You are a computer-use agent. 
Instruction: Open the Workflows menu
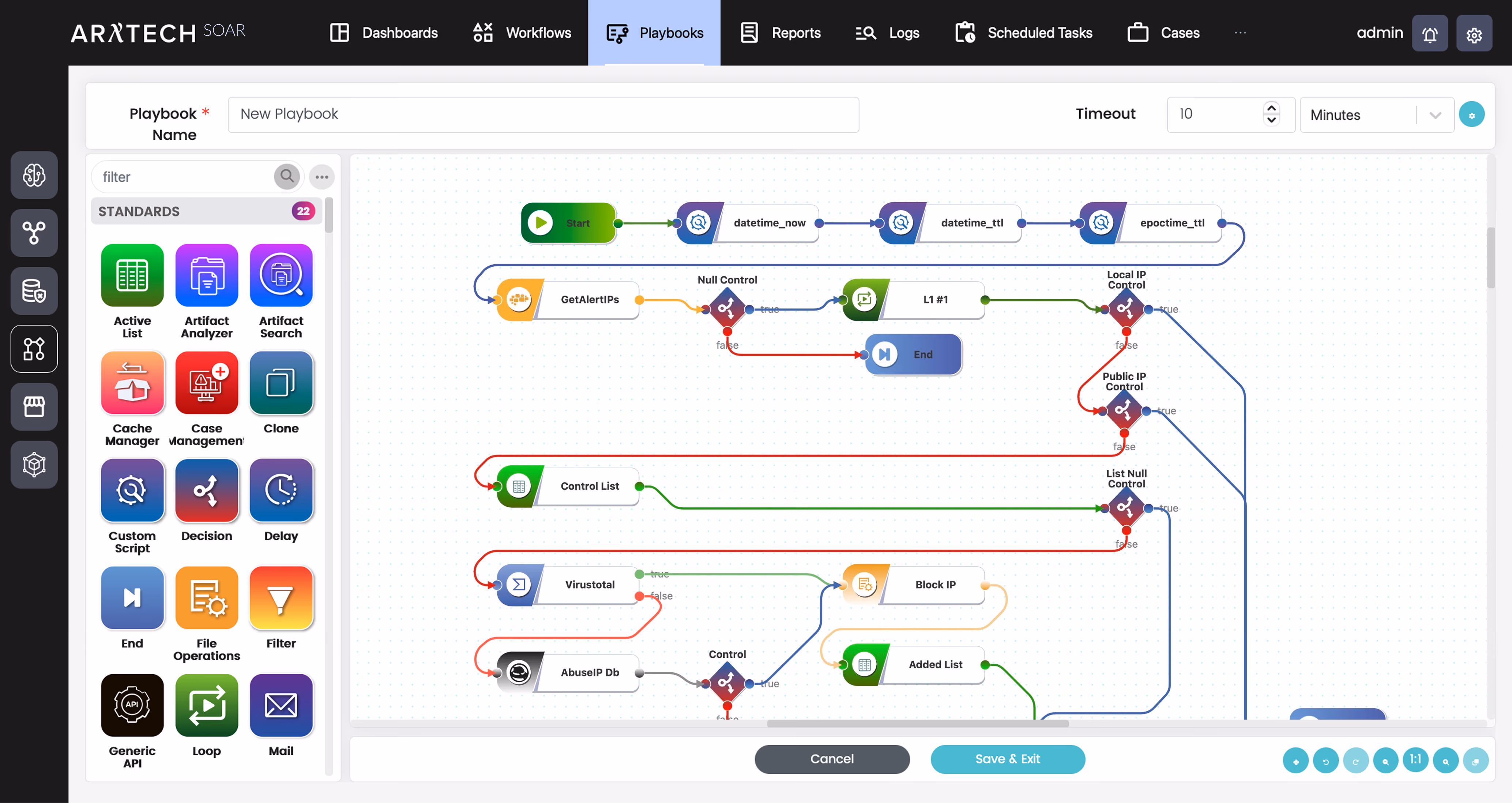[x=522, y=33]
